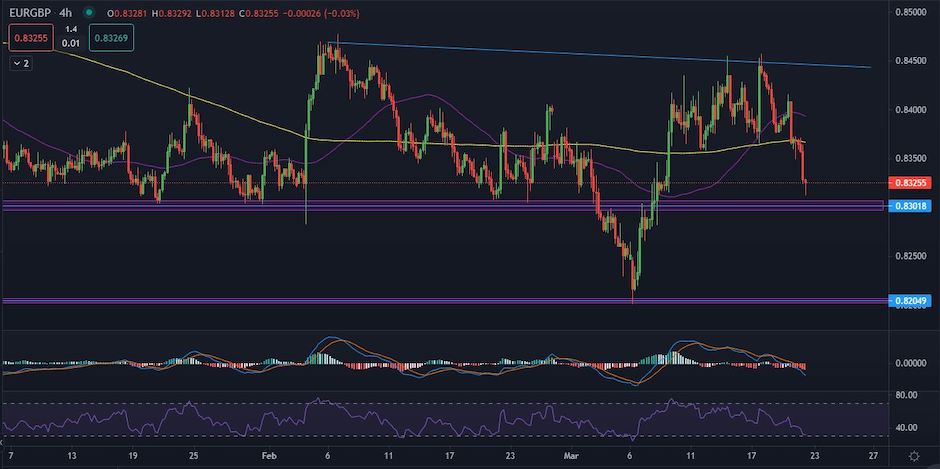Click the open value O0.83281
The height and width of the screenshot is (469, 940).
tap(127, 12)
